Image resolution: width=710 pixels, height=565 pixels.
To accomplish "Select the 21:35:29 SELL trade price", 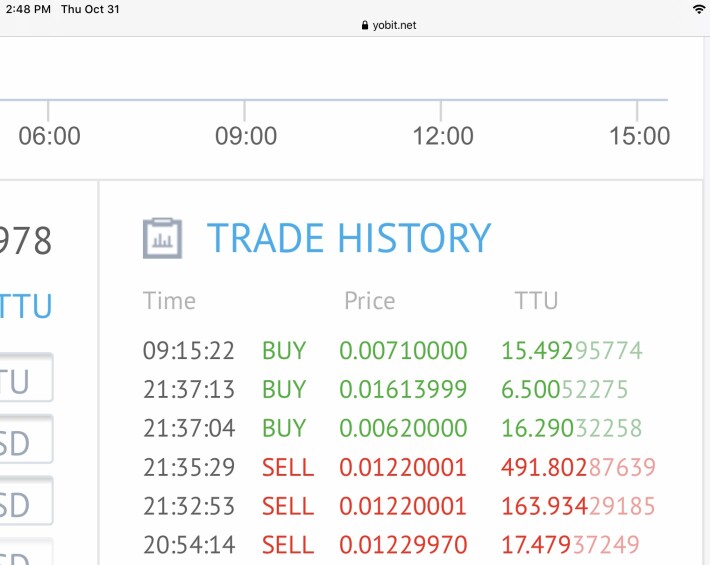I will (403, 467).
